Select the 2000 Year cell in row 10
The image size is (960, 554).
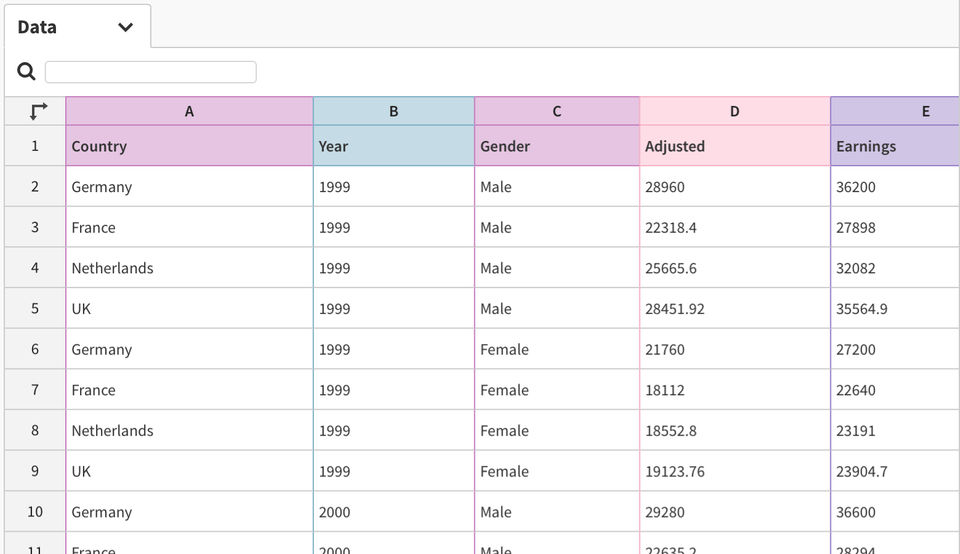pos(394,511)
